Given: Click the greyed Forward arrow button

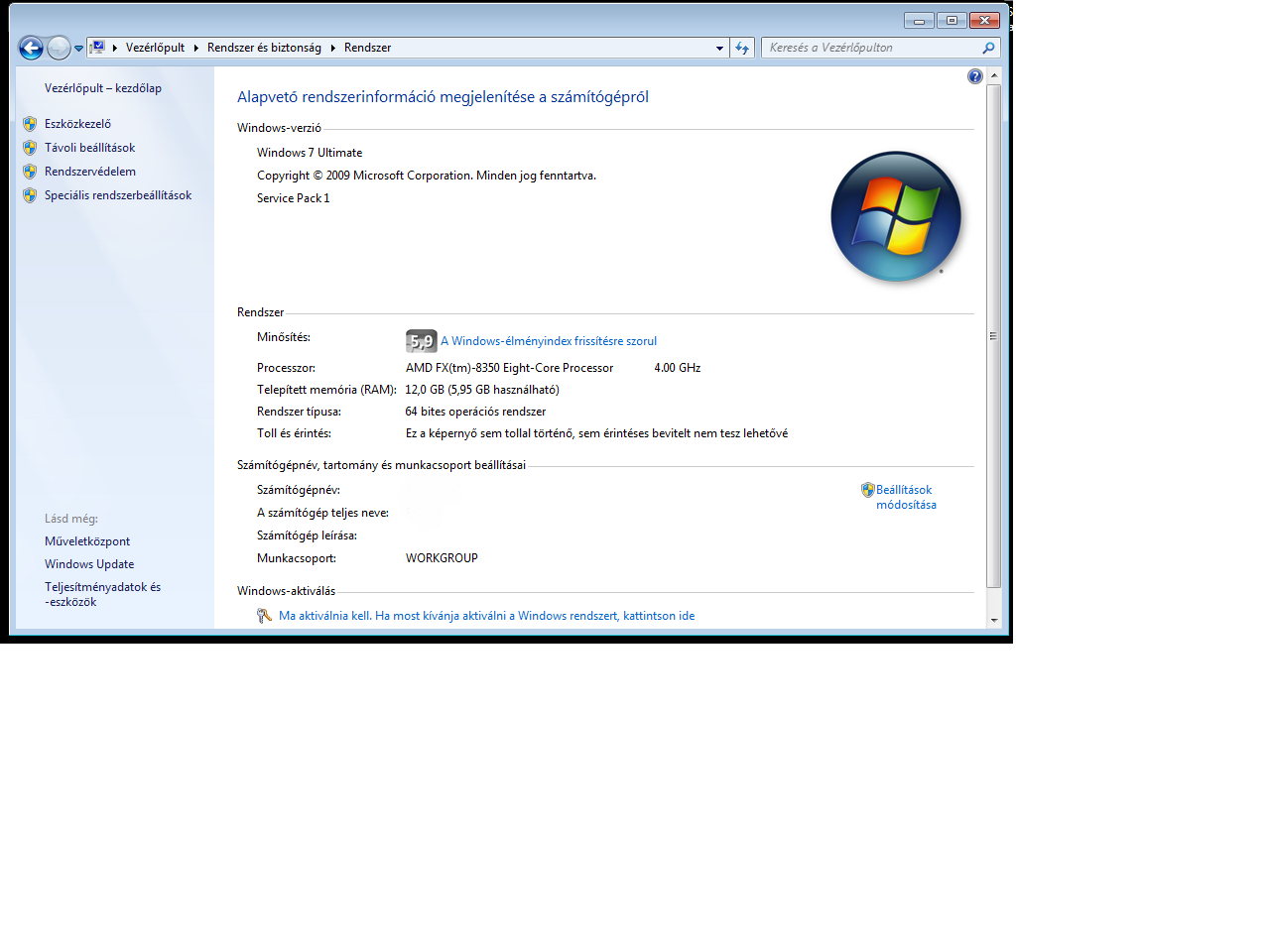Looking at the screenshot, I should coord(59,48).
